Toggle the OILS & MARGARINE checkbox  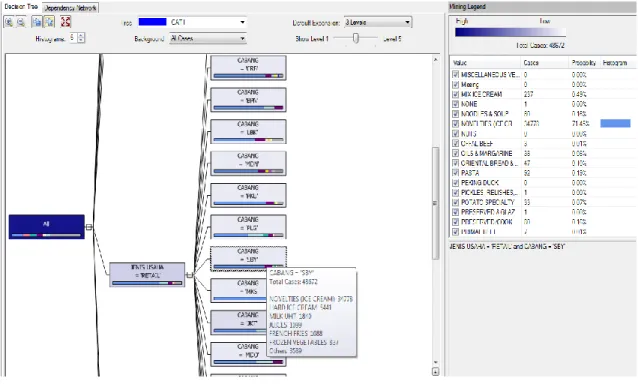coord(455,153)
